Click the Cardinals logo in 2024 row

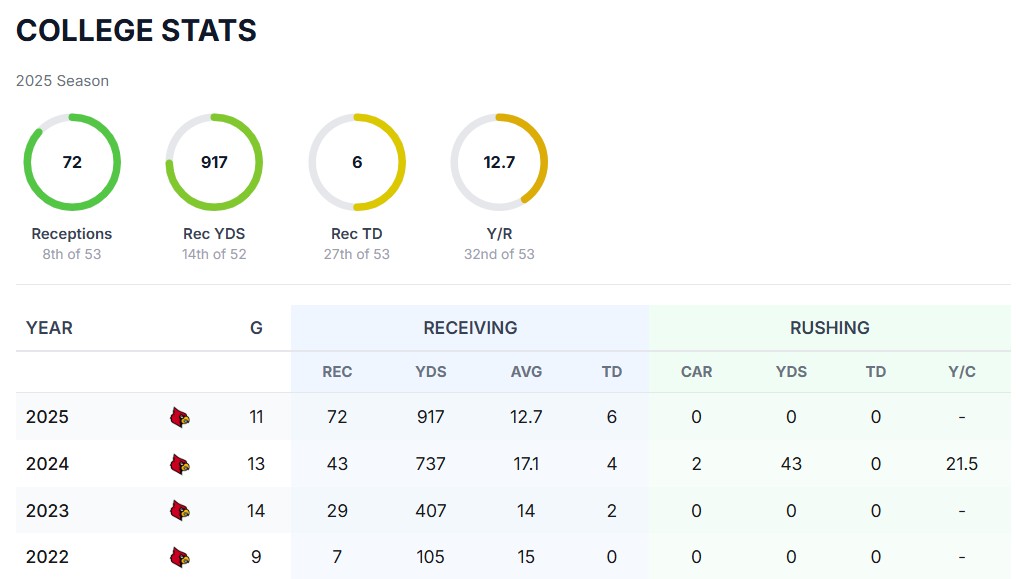(x=180, y=464)
